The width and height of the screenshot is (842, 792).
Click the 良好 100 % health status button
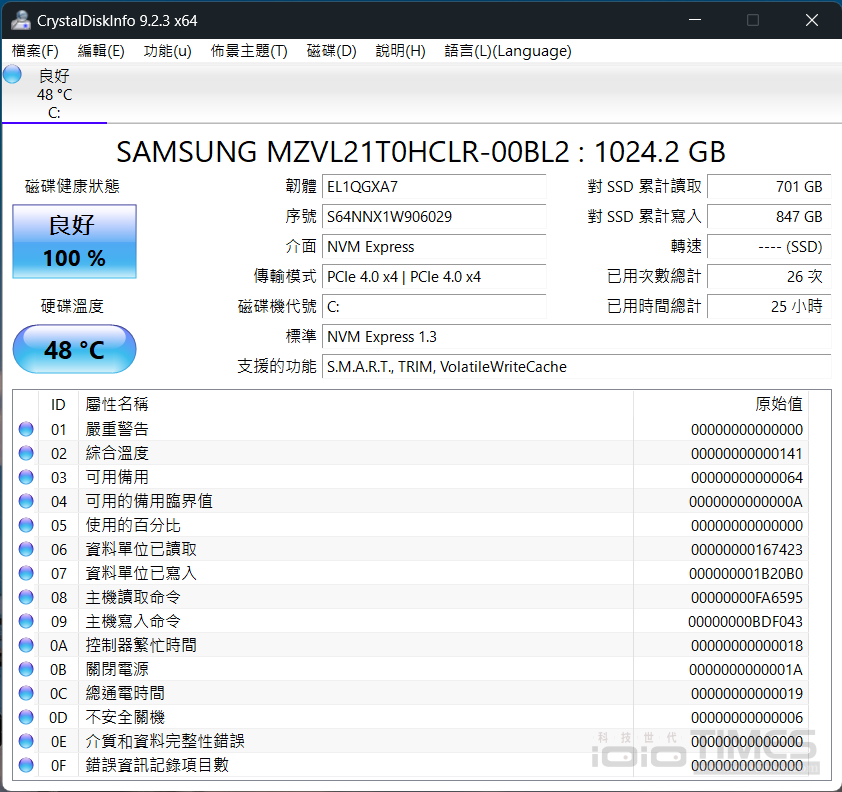point(75,242)
